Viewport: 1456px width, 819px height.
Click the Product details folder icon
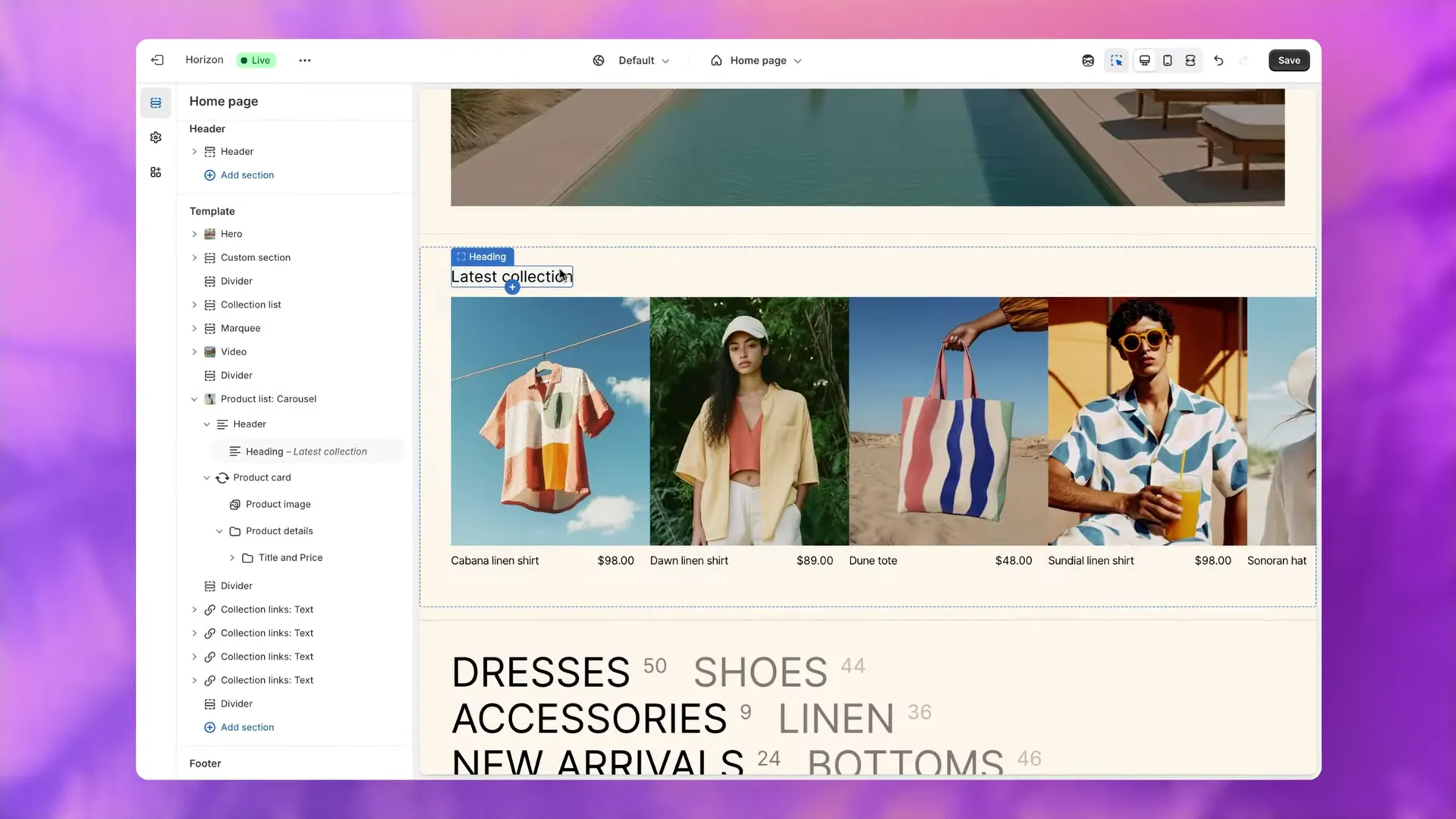tap(235, 531)
